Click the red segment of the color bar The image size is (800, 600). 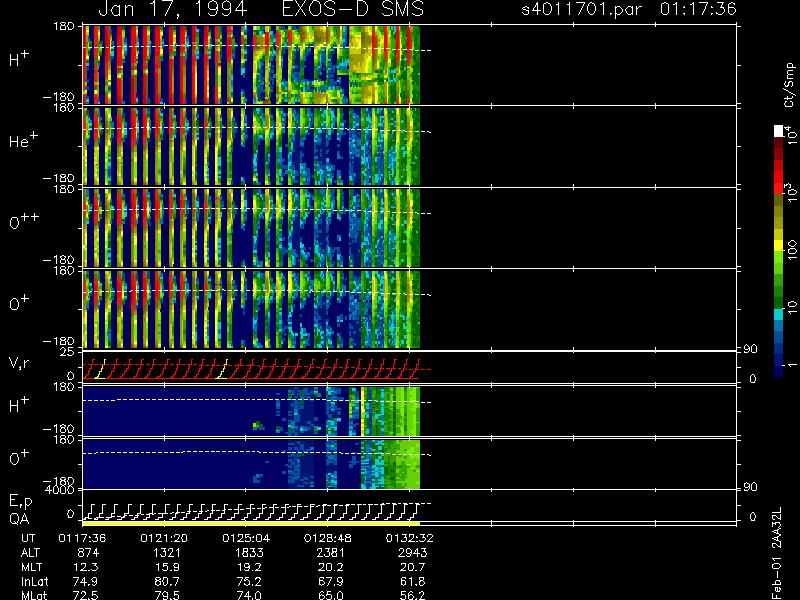[778, 177]
